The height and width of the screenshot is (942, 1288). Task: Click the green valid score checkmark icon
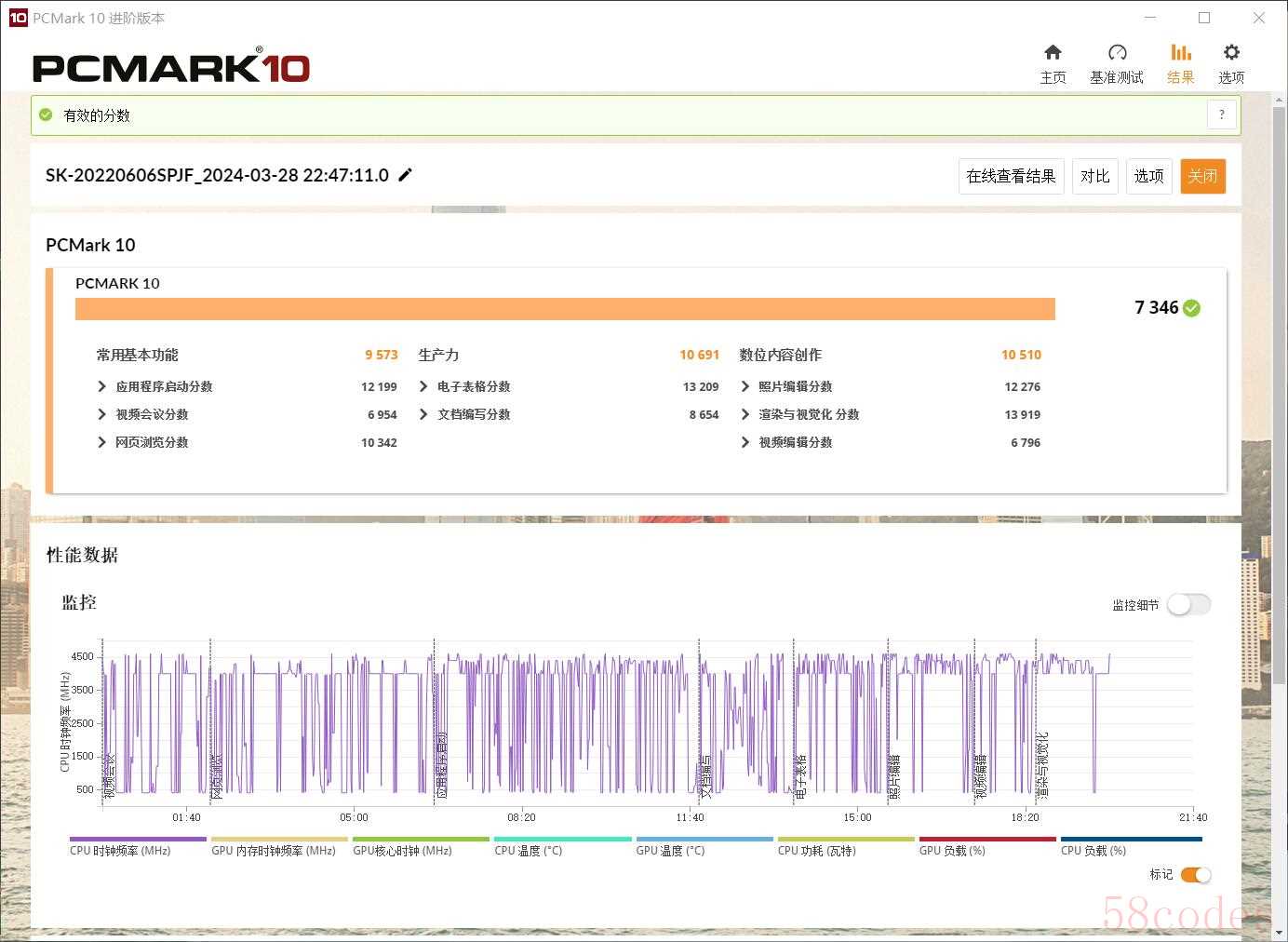(x=46, y=114)
